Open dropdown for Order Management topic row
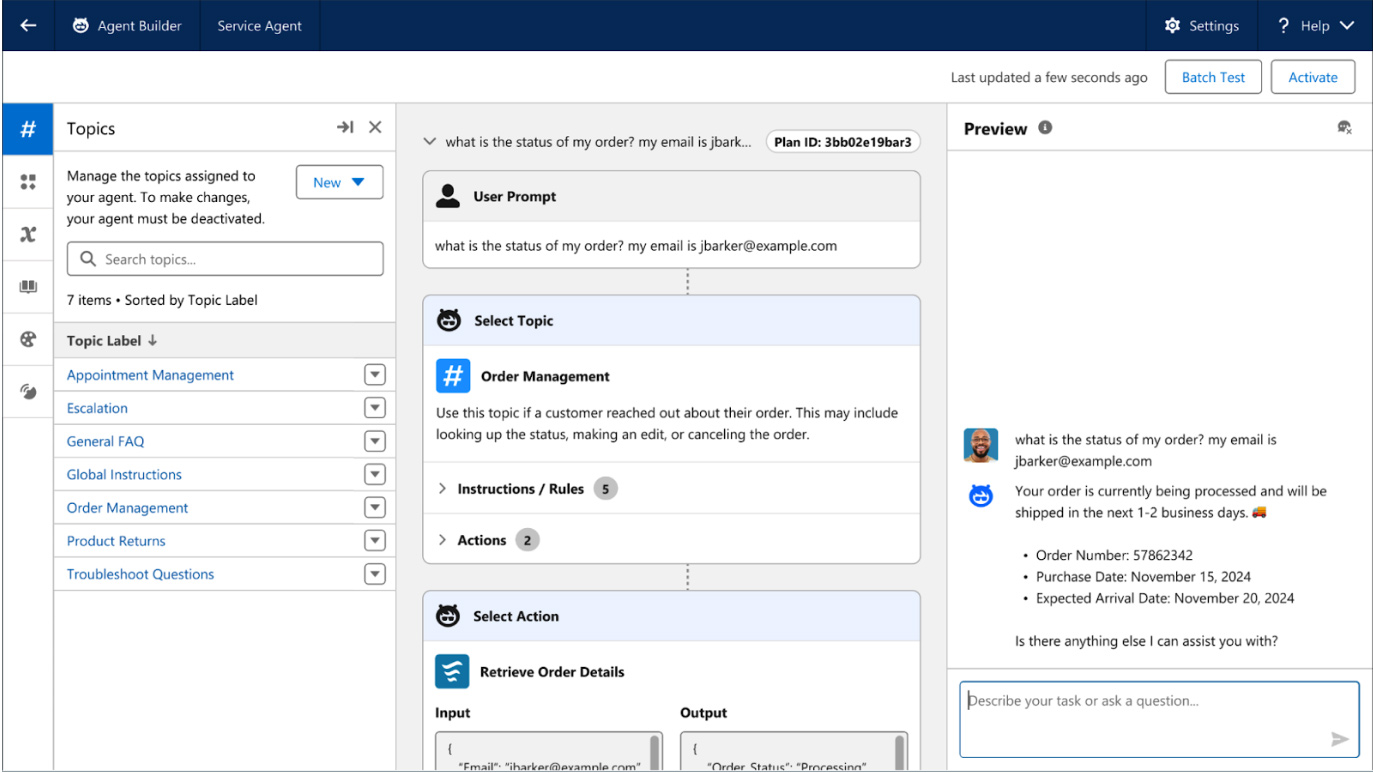Screen dimensions: 1373x773 point(374,507)
